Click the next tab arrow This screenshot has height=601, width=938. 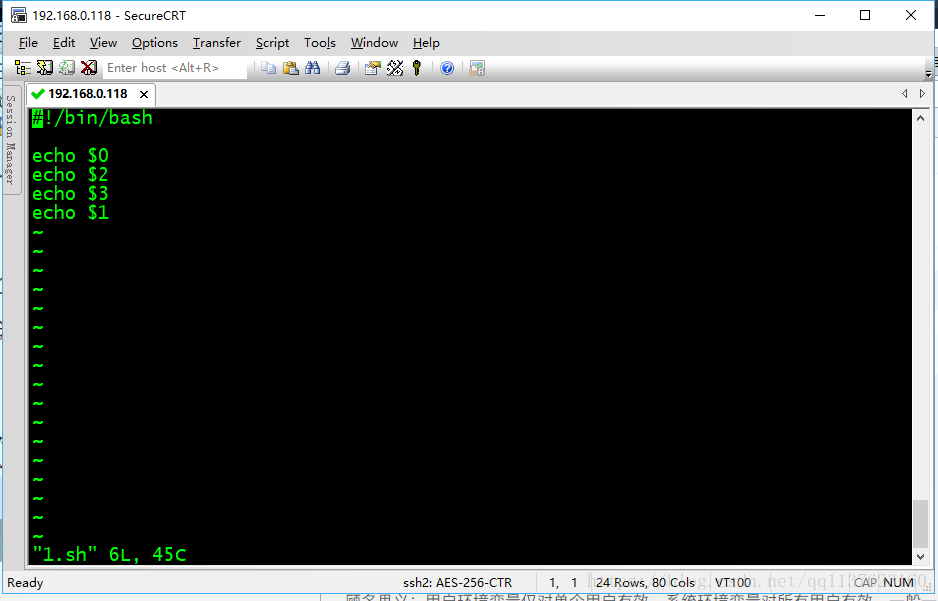pos(922,93)
